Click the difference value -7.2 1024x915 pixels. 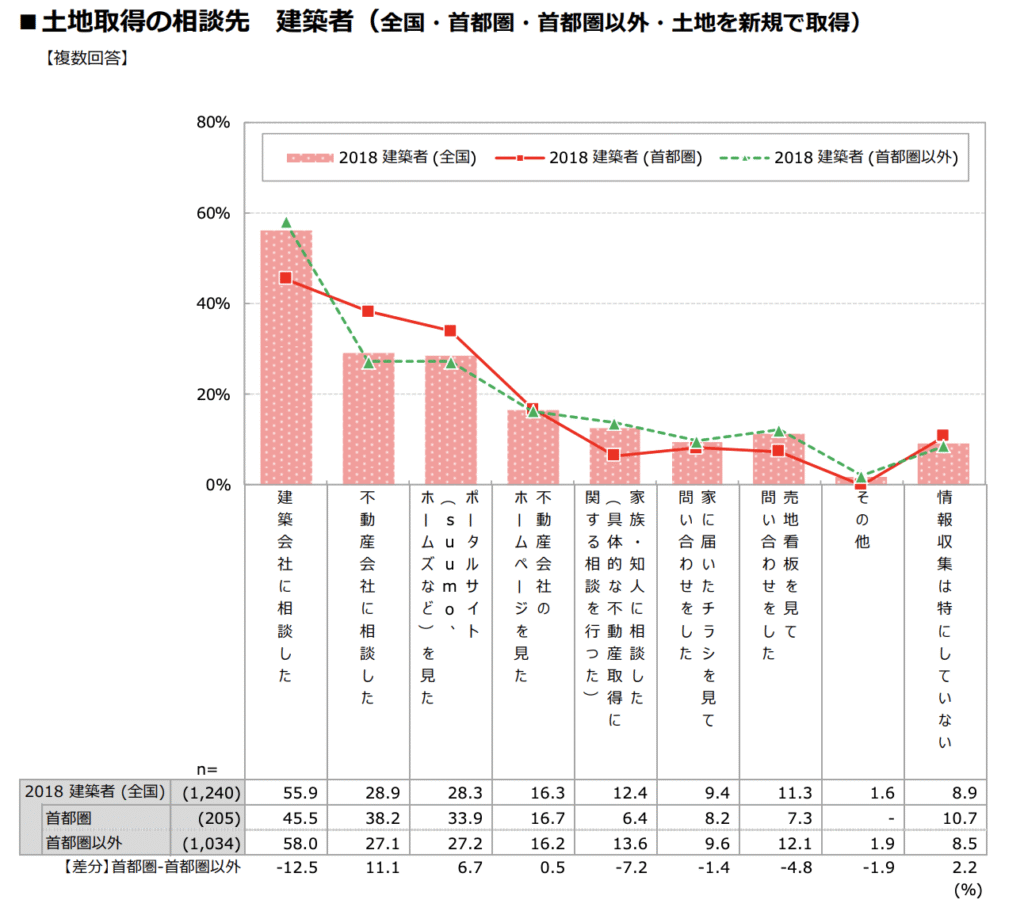click(631, 867)
